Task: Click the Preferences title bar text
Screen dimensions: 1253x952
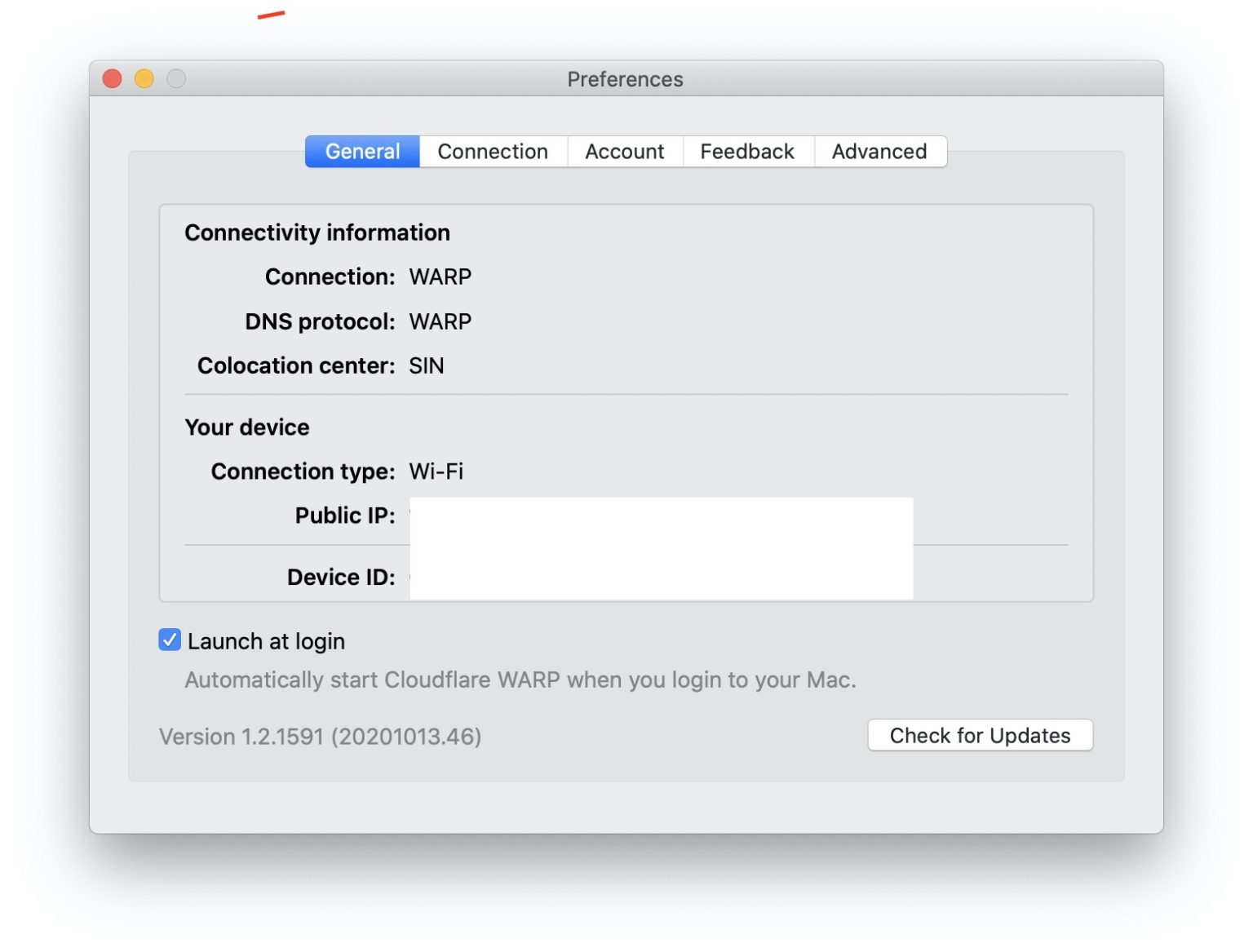Action: tap(625, 78)
